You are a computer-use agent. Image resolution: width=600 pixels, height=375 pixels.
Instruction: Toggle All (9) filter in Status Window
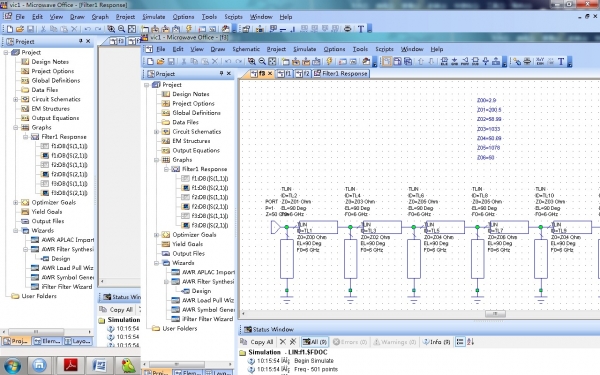pyautogui.click(x=315, y=342)
